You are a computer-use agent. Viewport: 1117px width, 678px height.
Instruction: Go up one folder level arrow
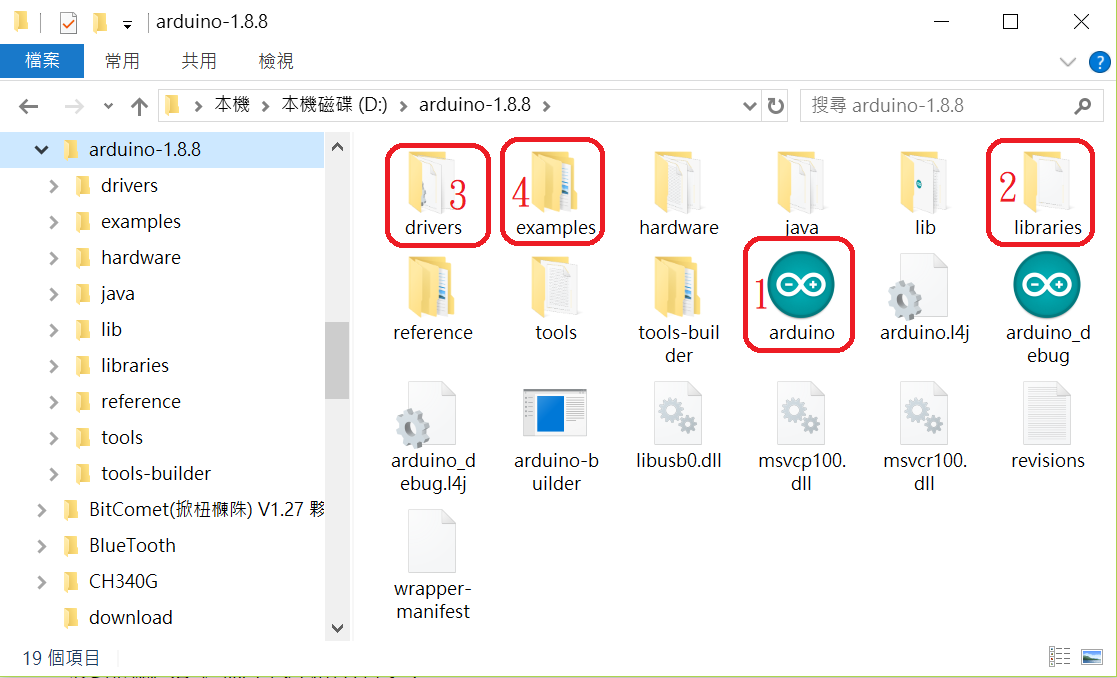coord(139,107)
